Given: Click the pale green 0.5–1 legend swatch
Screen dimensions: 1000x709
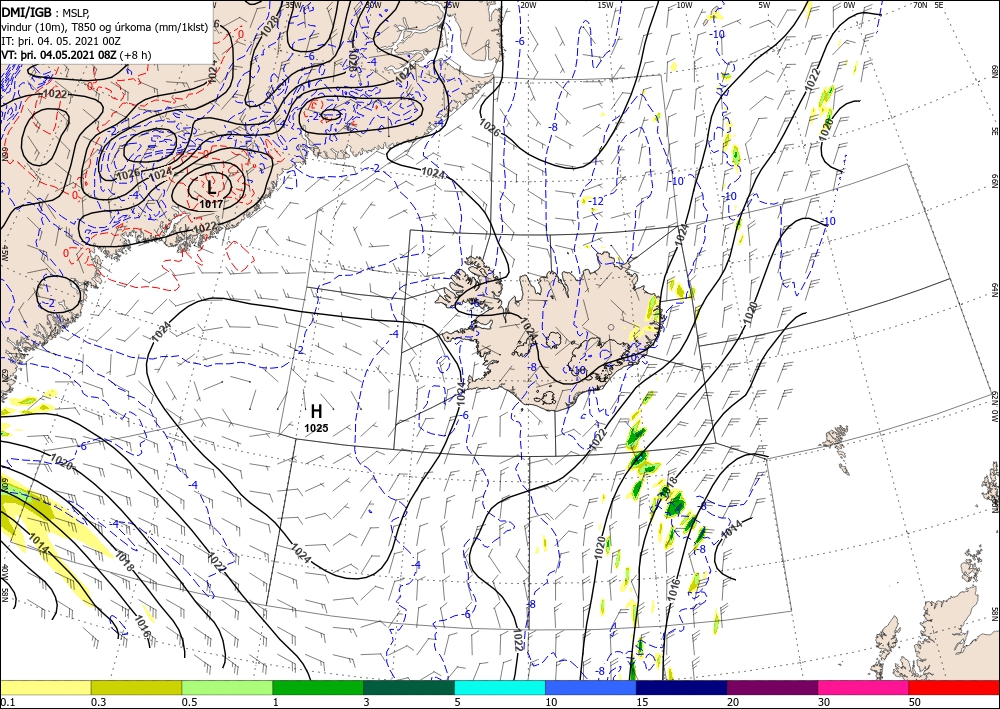Looking at the screenshot, I should (227, 687).
